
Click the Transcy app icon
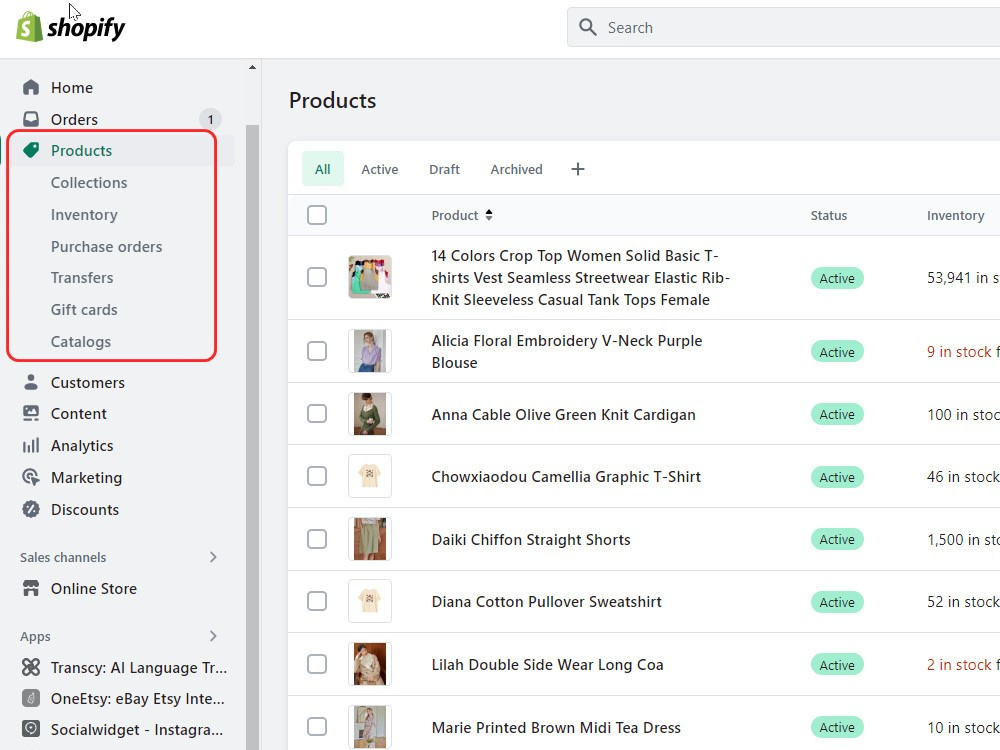click(31, 667)
